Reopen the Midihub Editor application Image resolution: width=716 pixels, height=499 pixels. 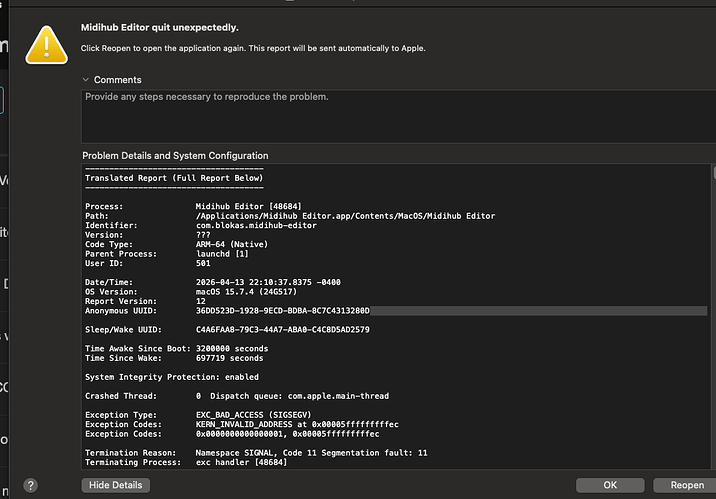(687, 485)
